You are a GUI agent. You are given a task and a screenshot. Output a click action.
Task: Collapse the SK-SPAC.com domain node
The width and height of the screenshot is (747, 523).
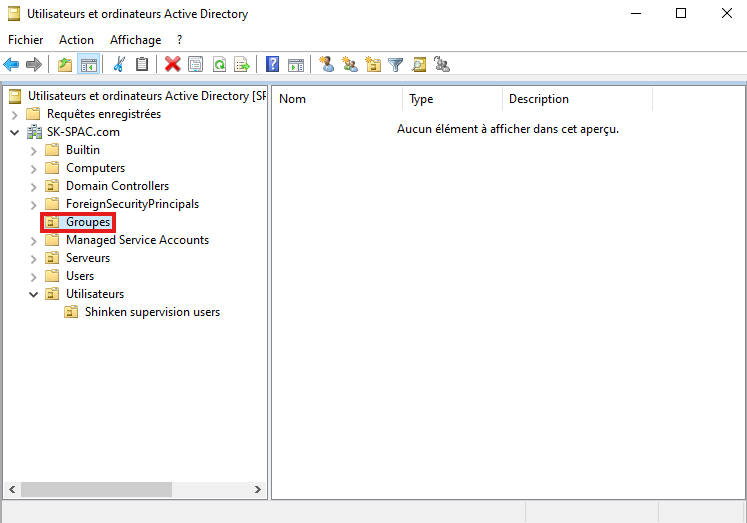click(15, 132)
